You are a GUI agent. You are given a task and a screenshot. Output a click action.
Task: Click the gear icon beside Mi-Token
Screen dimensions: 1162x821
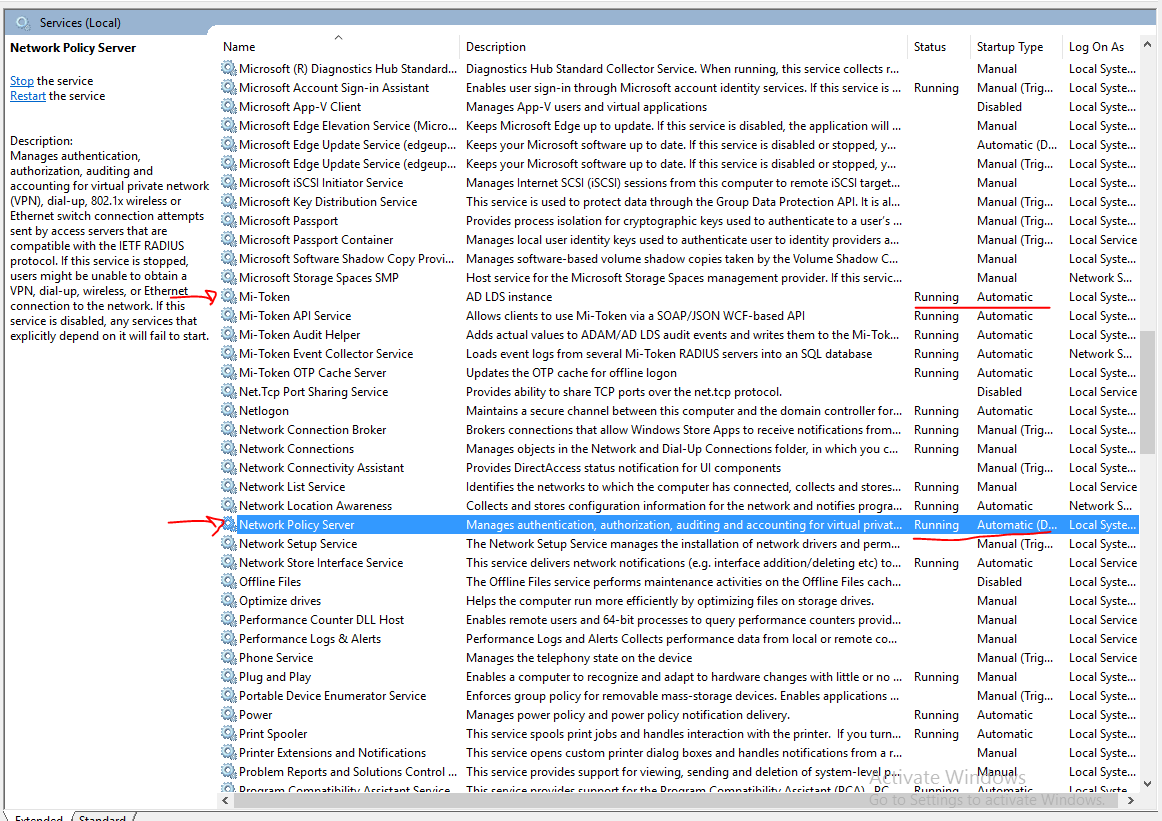[x=228, y=296]
